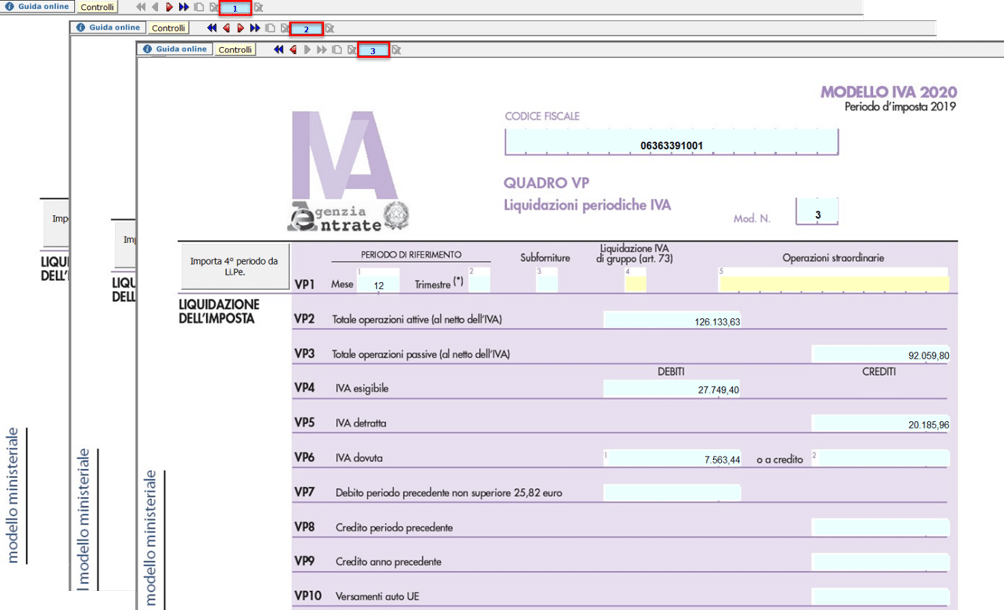The height and width of the screenshot is (610, 1004).
Task: Click the Mod. N. field
Action: click(x=817, y=211)
